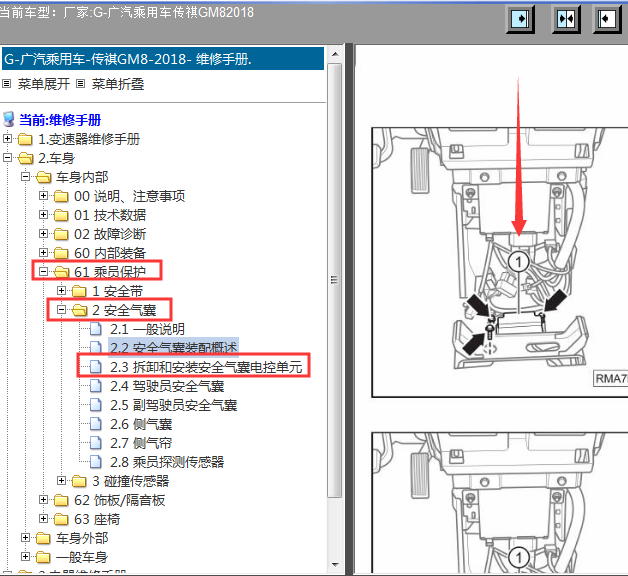Open 2.5 副驾驶员安全气囊 page
The height and width of the screenshot is (576, 628).
point(173,405)
